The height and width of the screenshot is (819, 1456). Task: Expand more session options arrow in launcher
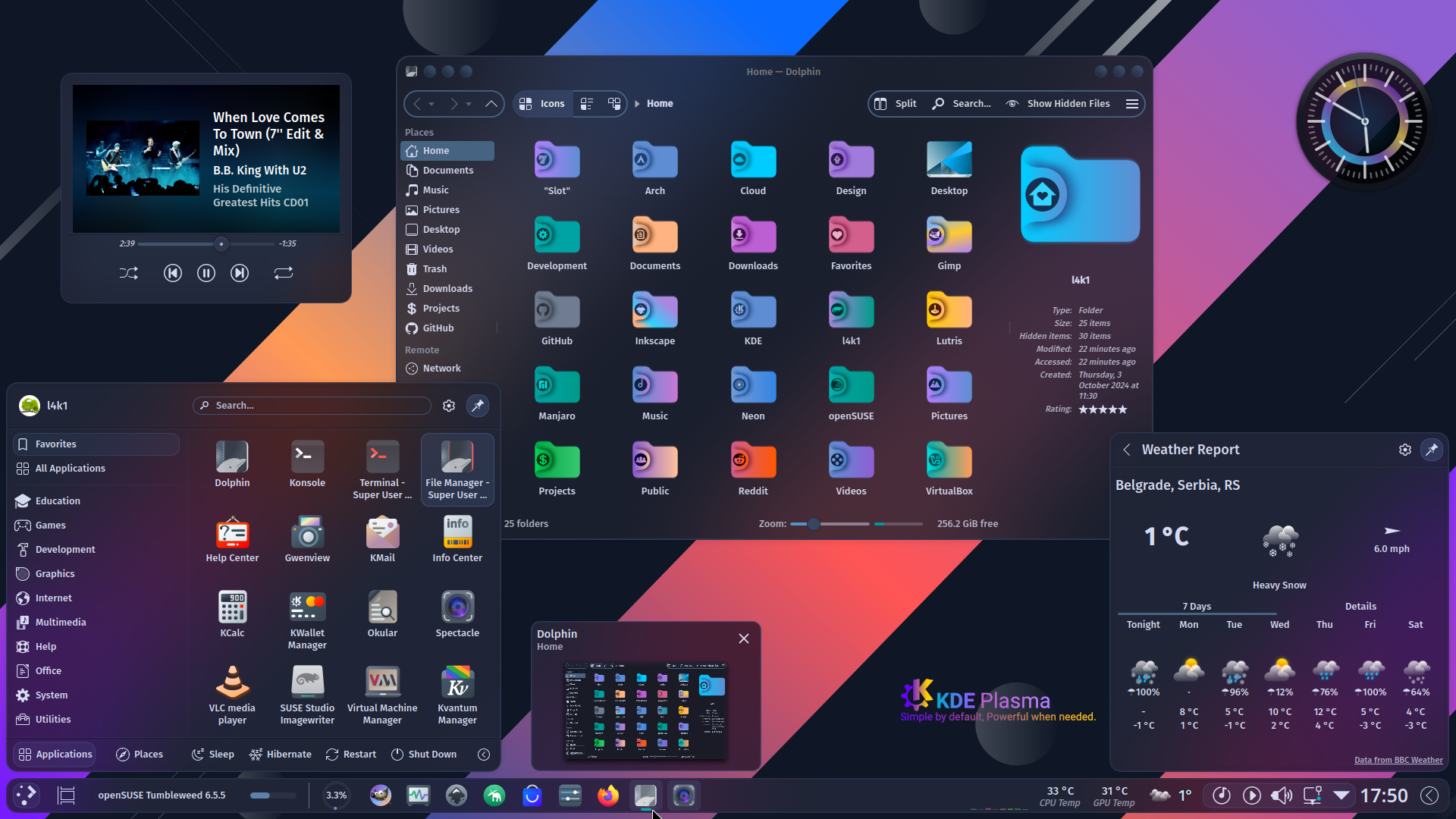tap(484, 755)
